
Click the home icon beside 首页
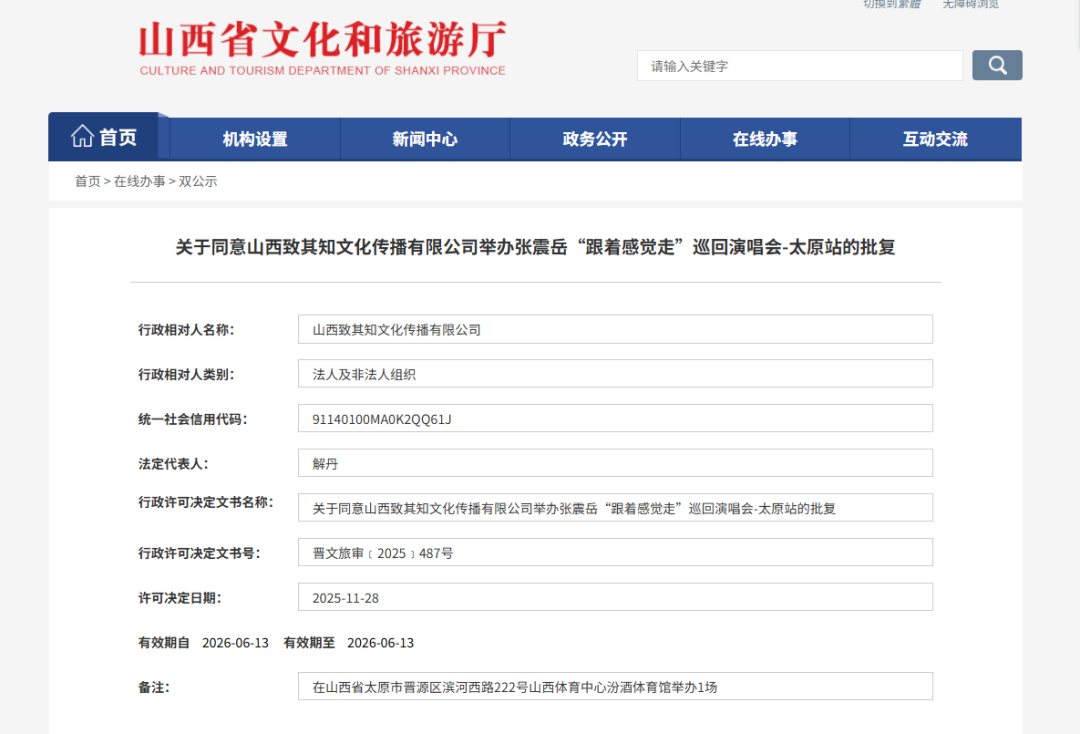coord(83,135)
